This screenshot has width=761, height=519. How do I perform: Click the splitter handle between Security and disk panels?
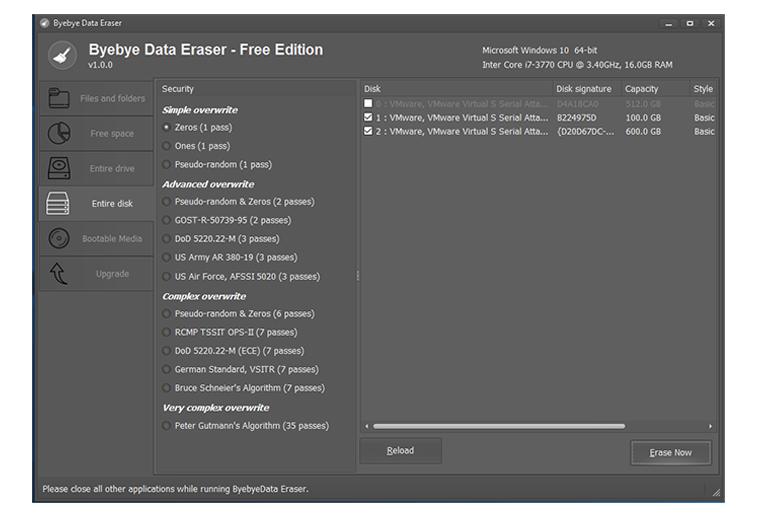click(x=358, y=276)
